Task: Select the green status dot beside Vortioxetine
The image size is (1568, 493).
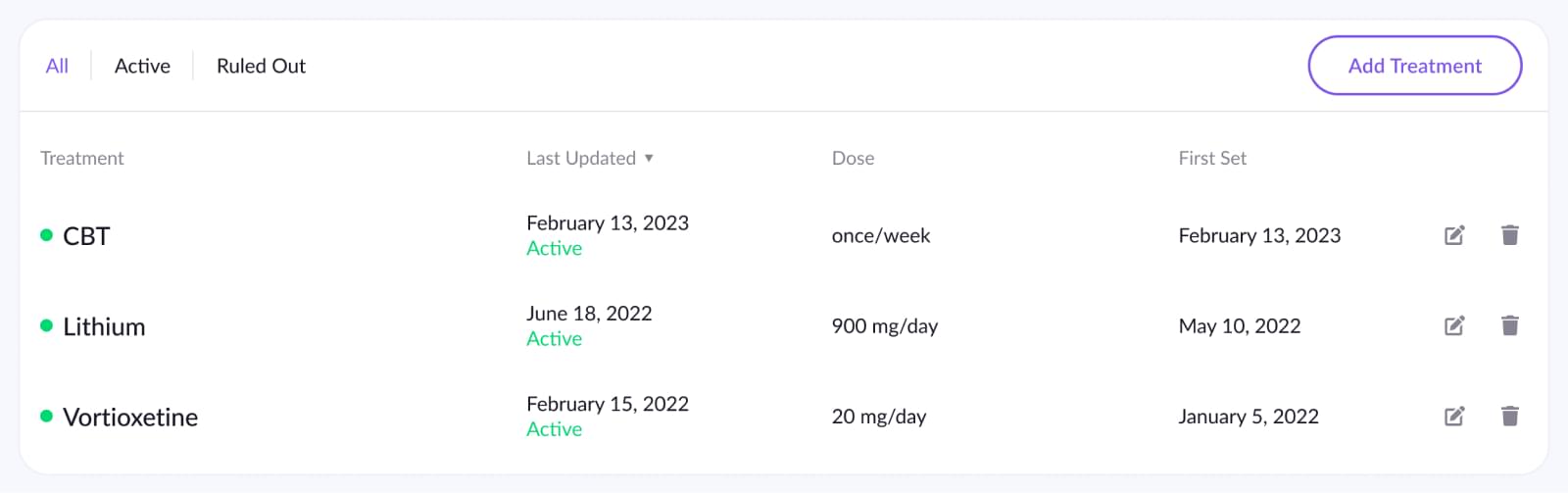Action: (x=46, y=417)
